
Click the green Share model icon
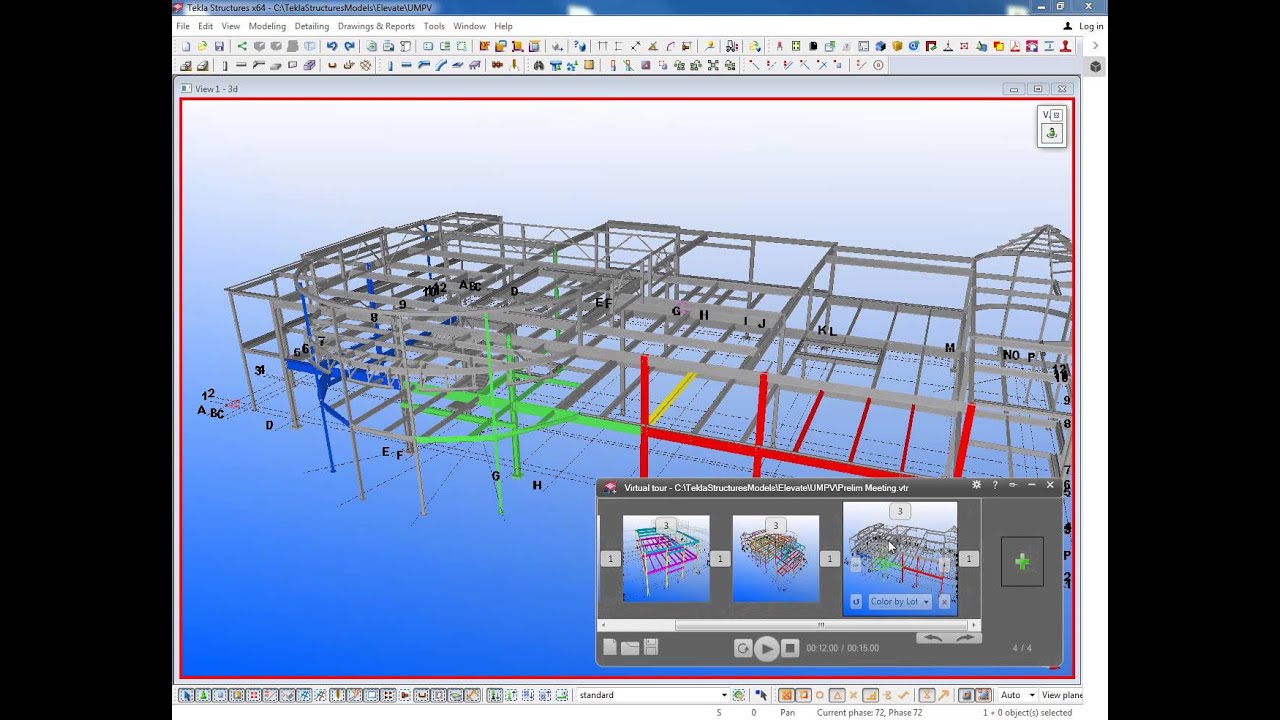(x=241, y=46)
